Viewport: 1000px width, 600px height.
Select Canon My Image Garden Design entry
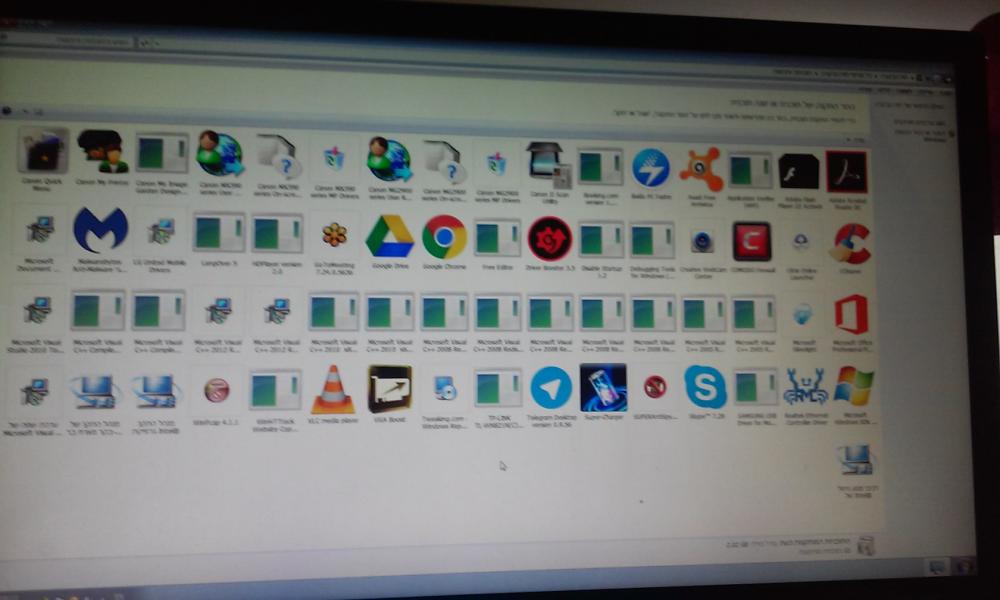click(162, 153)
